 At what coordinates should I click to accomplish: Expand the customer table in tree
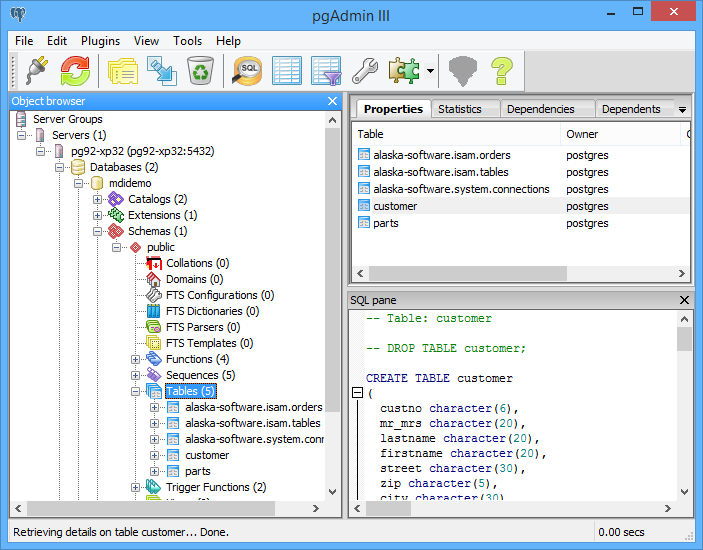point(154,455)
